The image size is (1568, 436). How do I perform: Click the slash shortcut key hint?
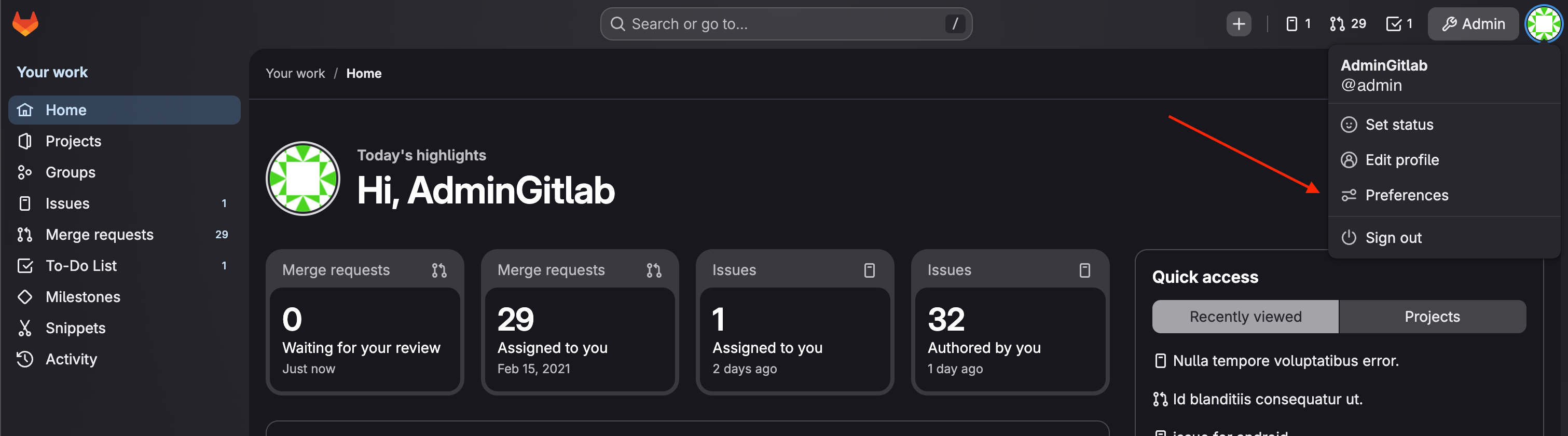954,24
